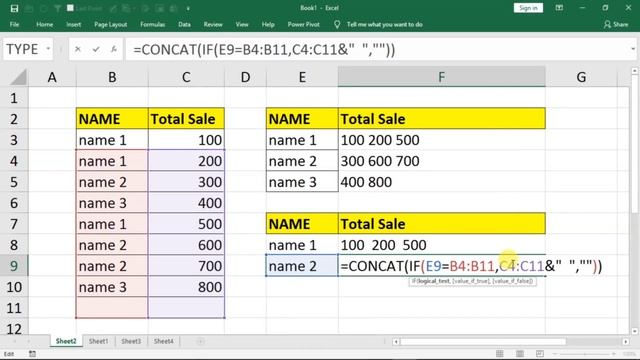Switch to Normal view in the status bar
Image resolution: width=640 pixels, height=360 pixels.
point(500,353)
